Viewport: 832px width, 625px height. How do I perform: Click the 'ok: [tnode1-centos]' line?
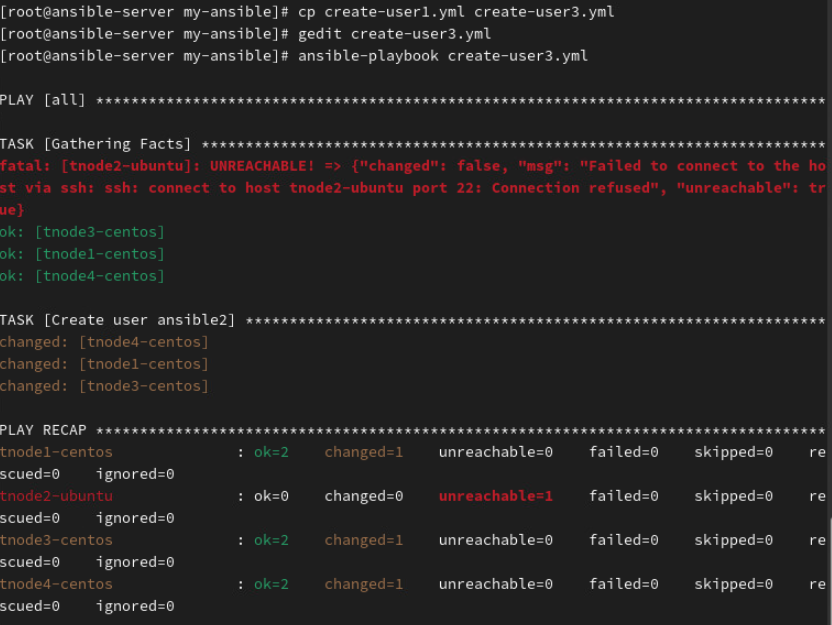tap(82, 254)
